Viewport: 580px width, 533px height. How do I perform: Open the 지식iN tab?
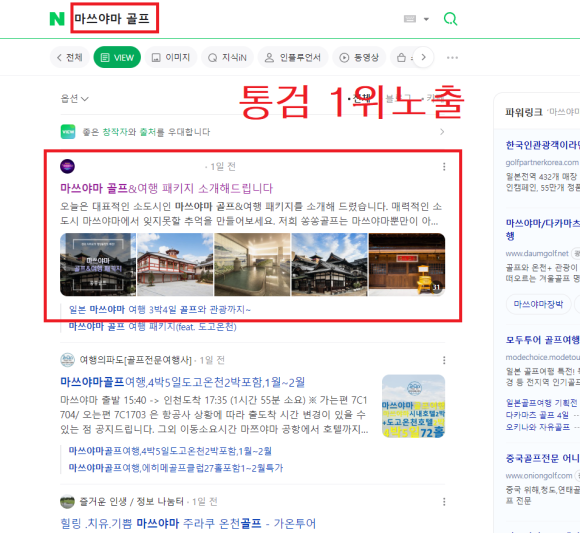coord(227,57)
